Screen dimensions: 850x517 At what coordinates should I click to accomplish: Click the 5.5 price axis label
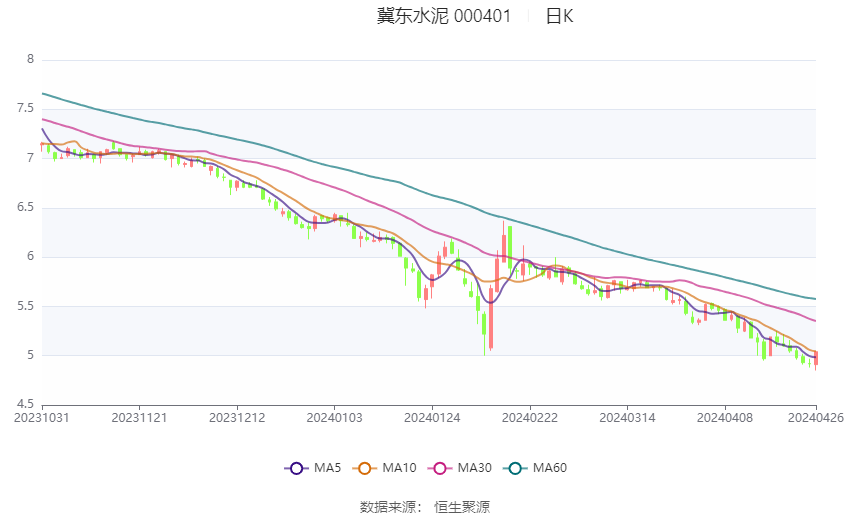coord(25,306)
